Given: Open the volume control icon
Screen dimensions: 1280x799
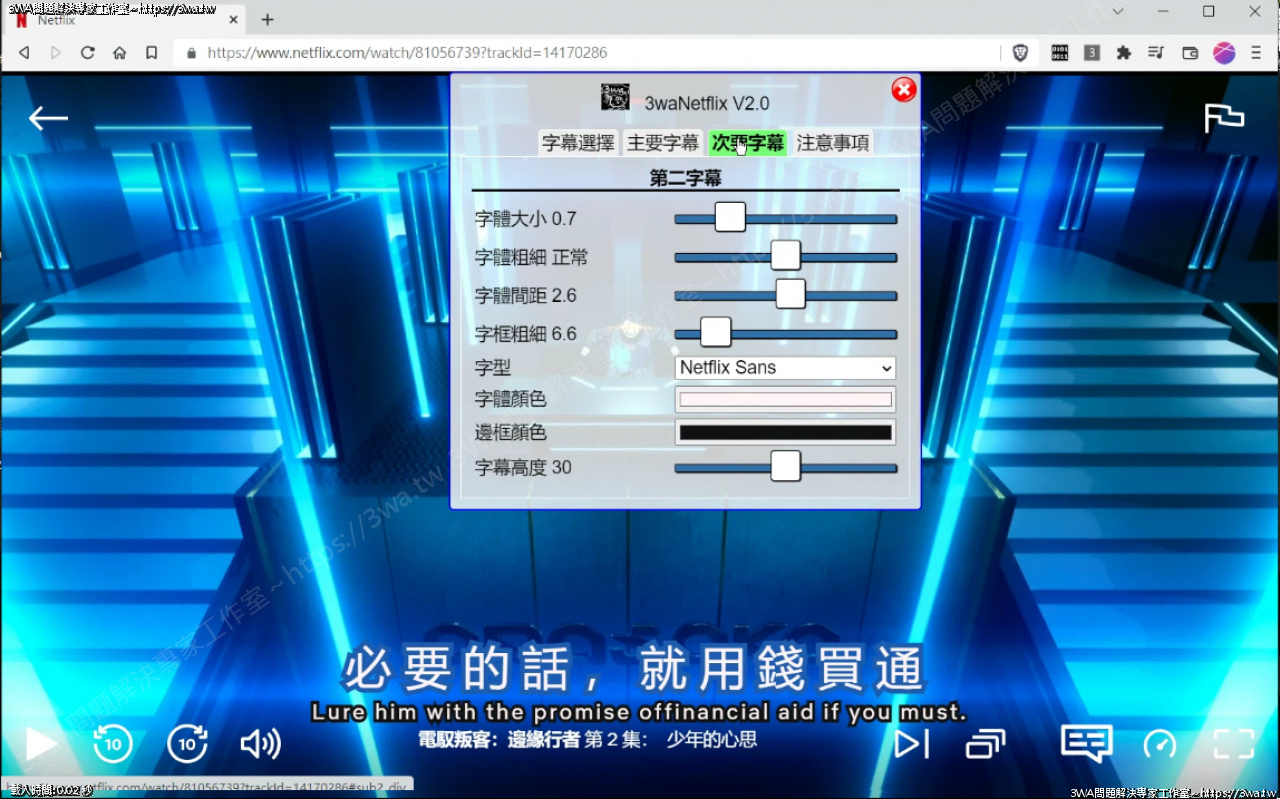Looking at the screenshot, I should tap(258, 744).
